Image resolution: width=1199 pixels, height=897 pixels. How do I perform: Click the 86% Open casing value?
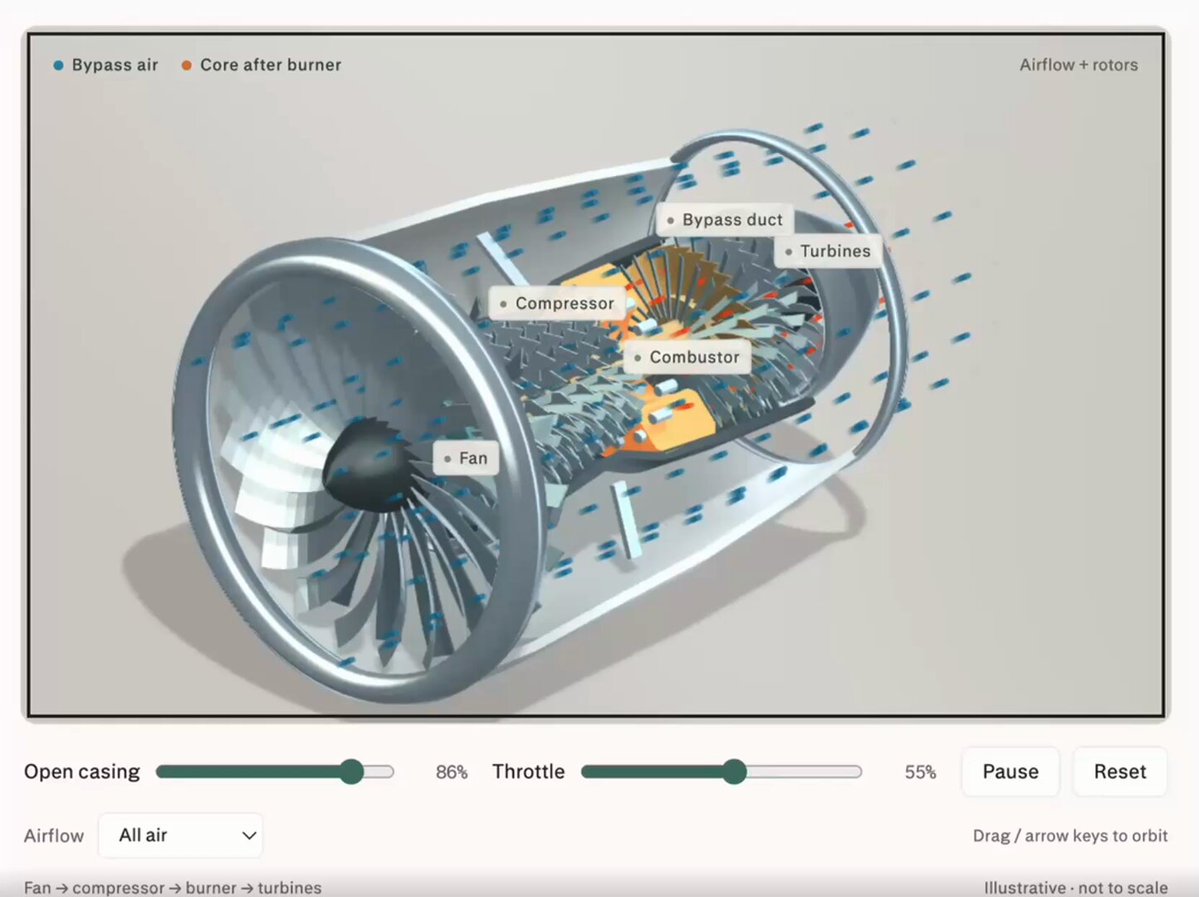452,772
